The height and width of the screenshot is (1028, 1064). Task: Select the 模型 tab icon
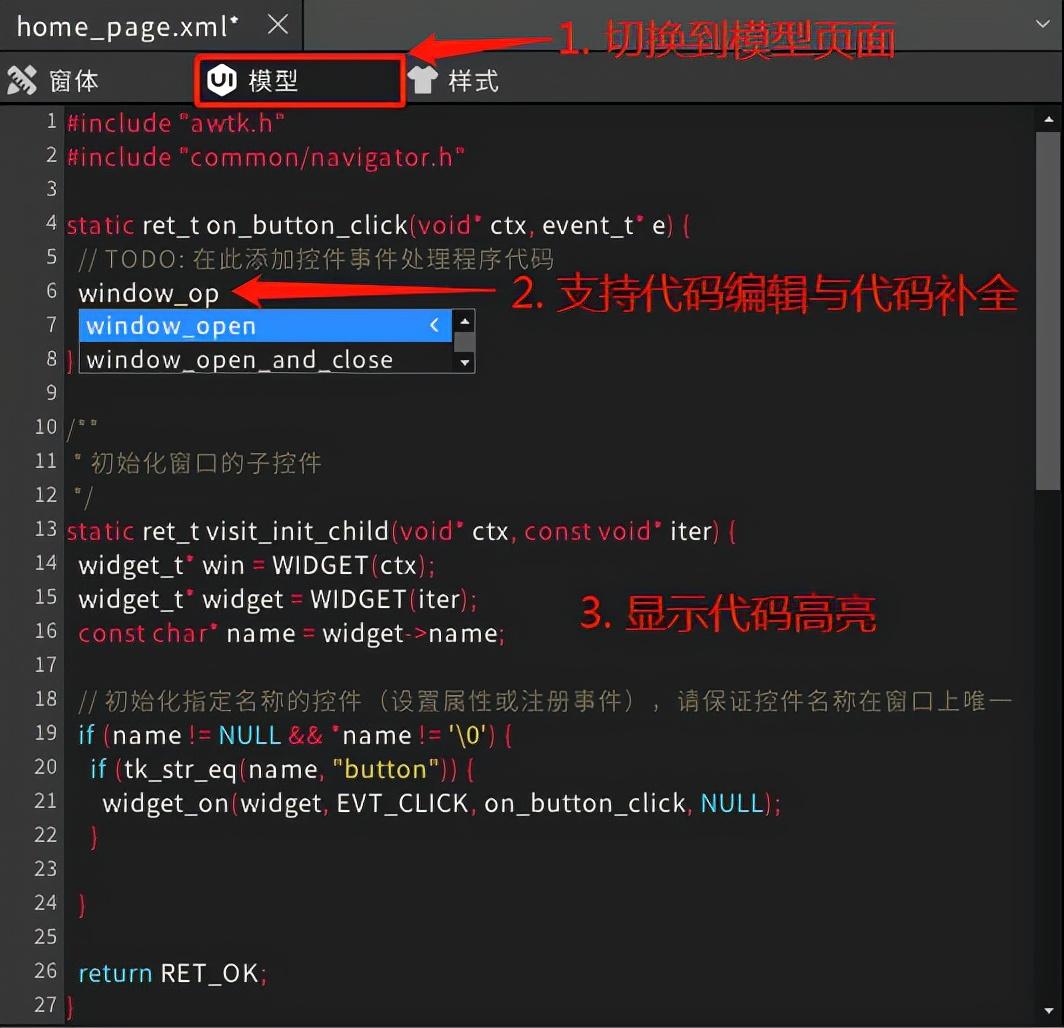[222, 79]
